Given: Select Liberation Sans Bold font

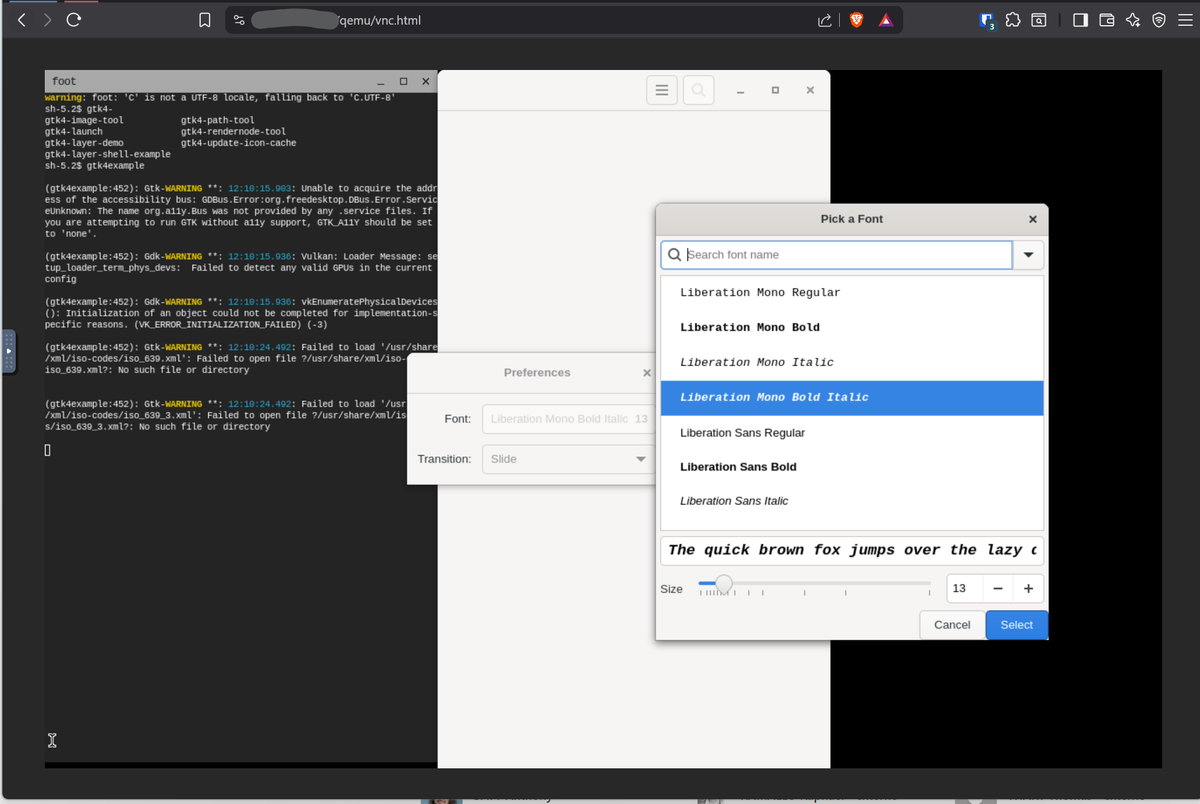Looking at the screenshot, I should tap(852, 467).
